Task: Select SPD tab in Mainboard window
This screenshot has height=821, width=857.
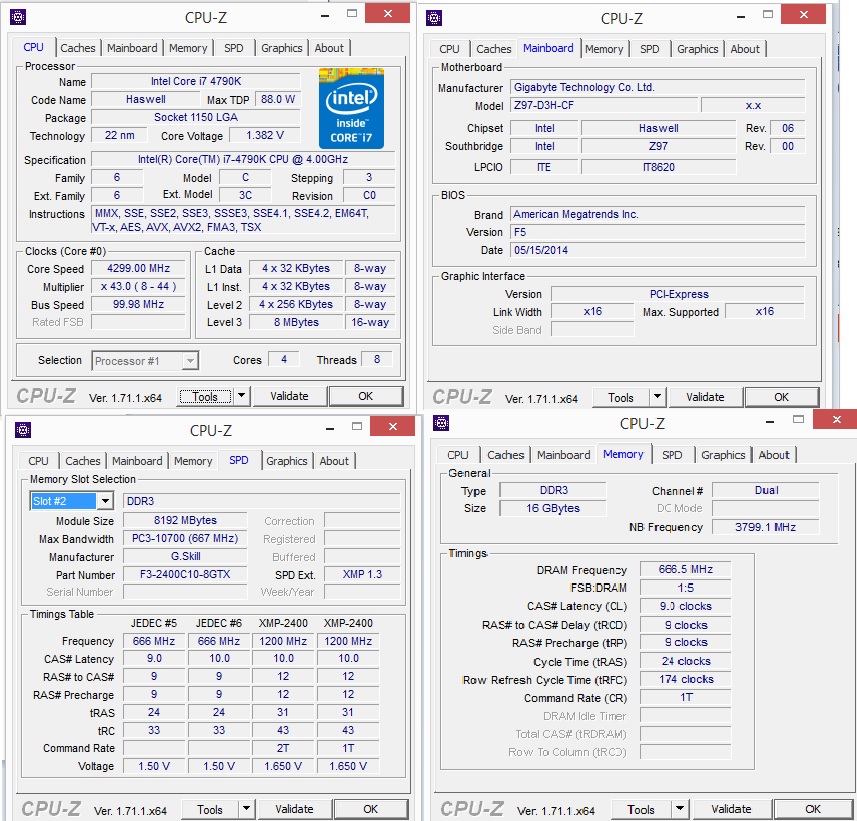Action: click(650, 49)
